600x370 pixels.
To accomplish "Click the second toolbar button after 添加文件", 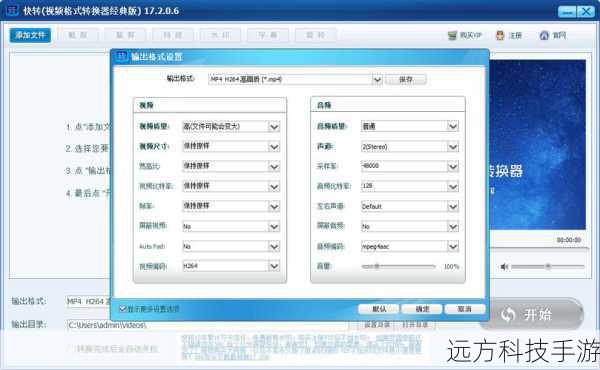I will coord(126,35).
